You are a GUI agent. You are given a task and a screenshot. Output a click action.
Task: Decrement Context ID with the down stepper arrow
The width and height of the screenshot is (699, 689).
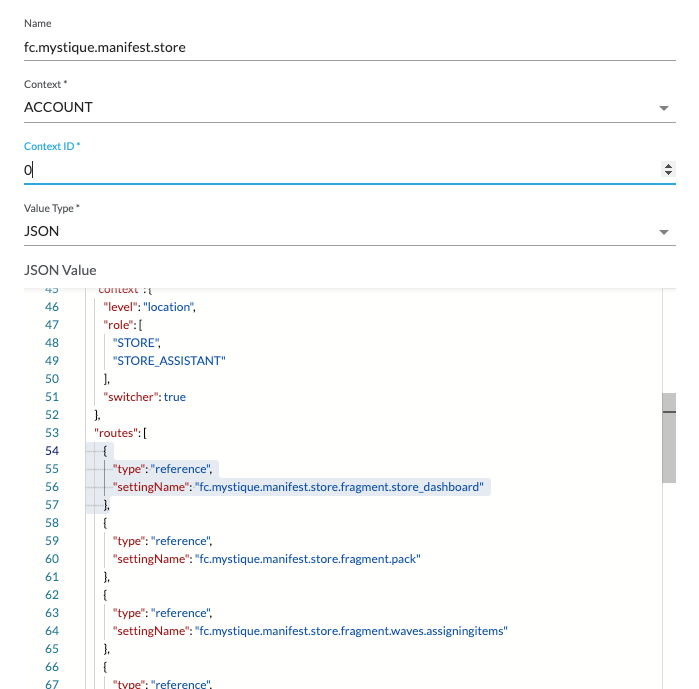pos(669,174)
